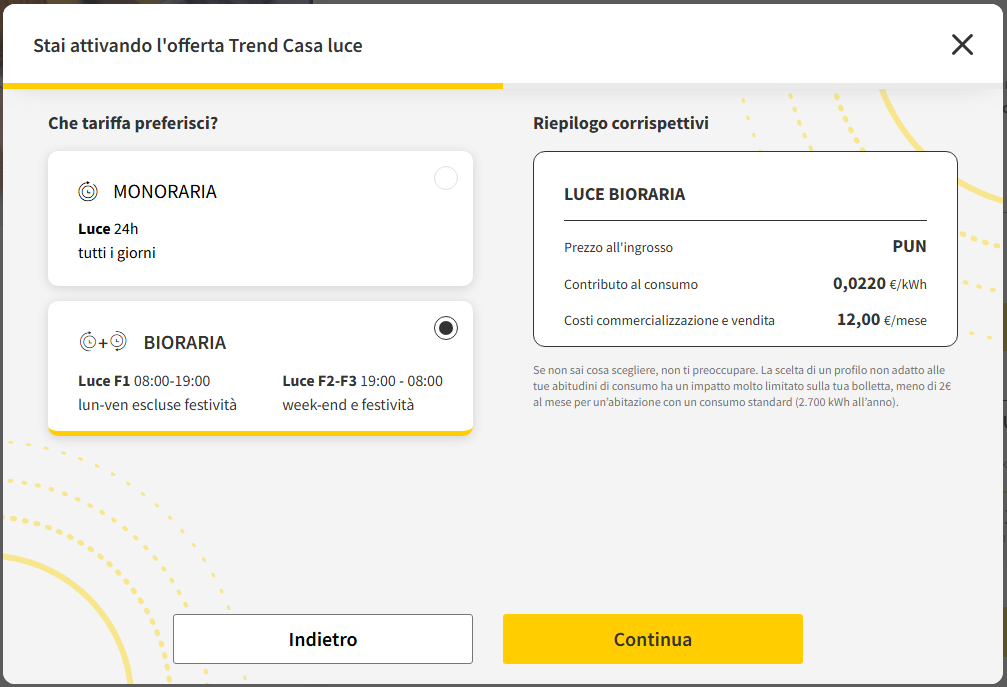Go back with the Indietro button

click(322, 639)
